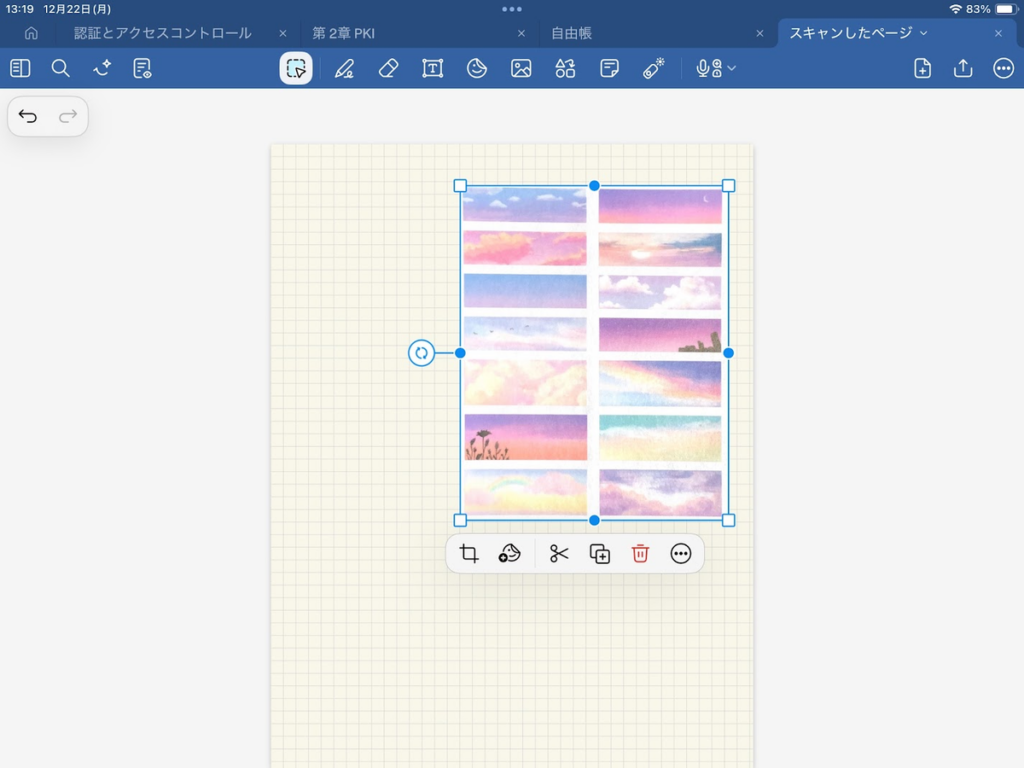Crop the selected image

(x=469, y=554)
